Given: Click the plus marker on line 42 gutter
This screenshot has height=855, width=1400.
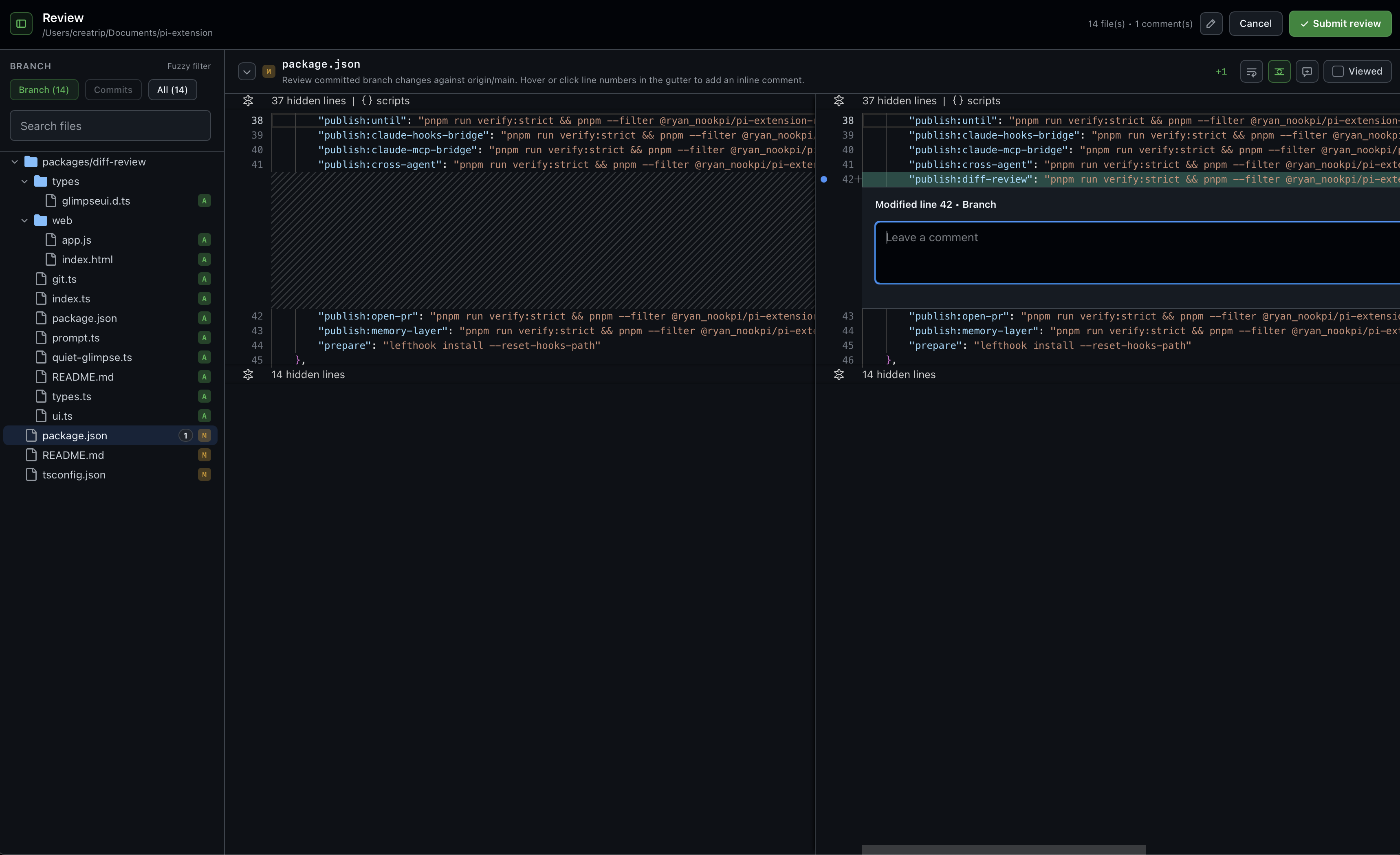Looking at the screenshot, I should (858, 180).
